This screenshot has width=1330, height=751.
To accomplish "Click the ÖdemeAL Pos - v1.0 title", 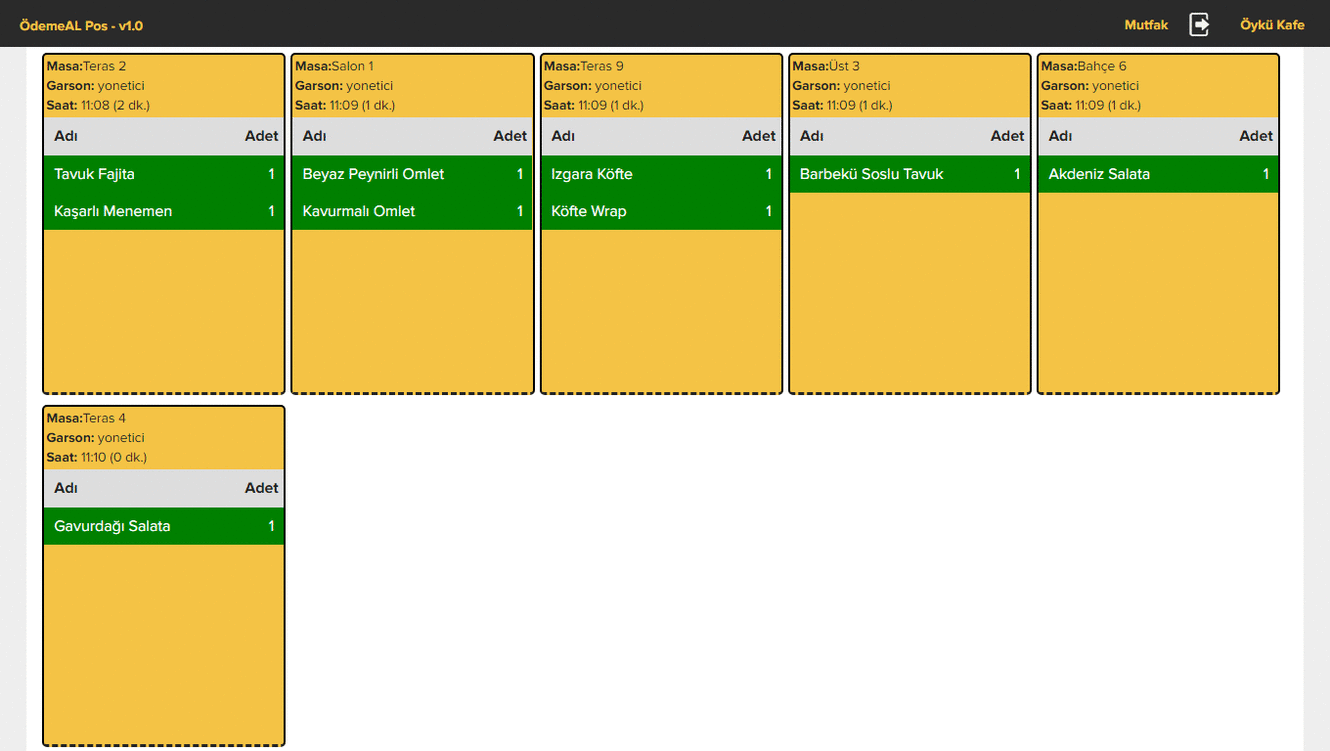I will tap(81, 25).
